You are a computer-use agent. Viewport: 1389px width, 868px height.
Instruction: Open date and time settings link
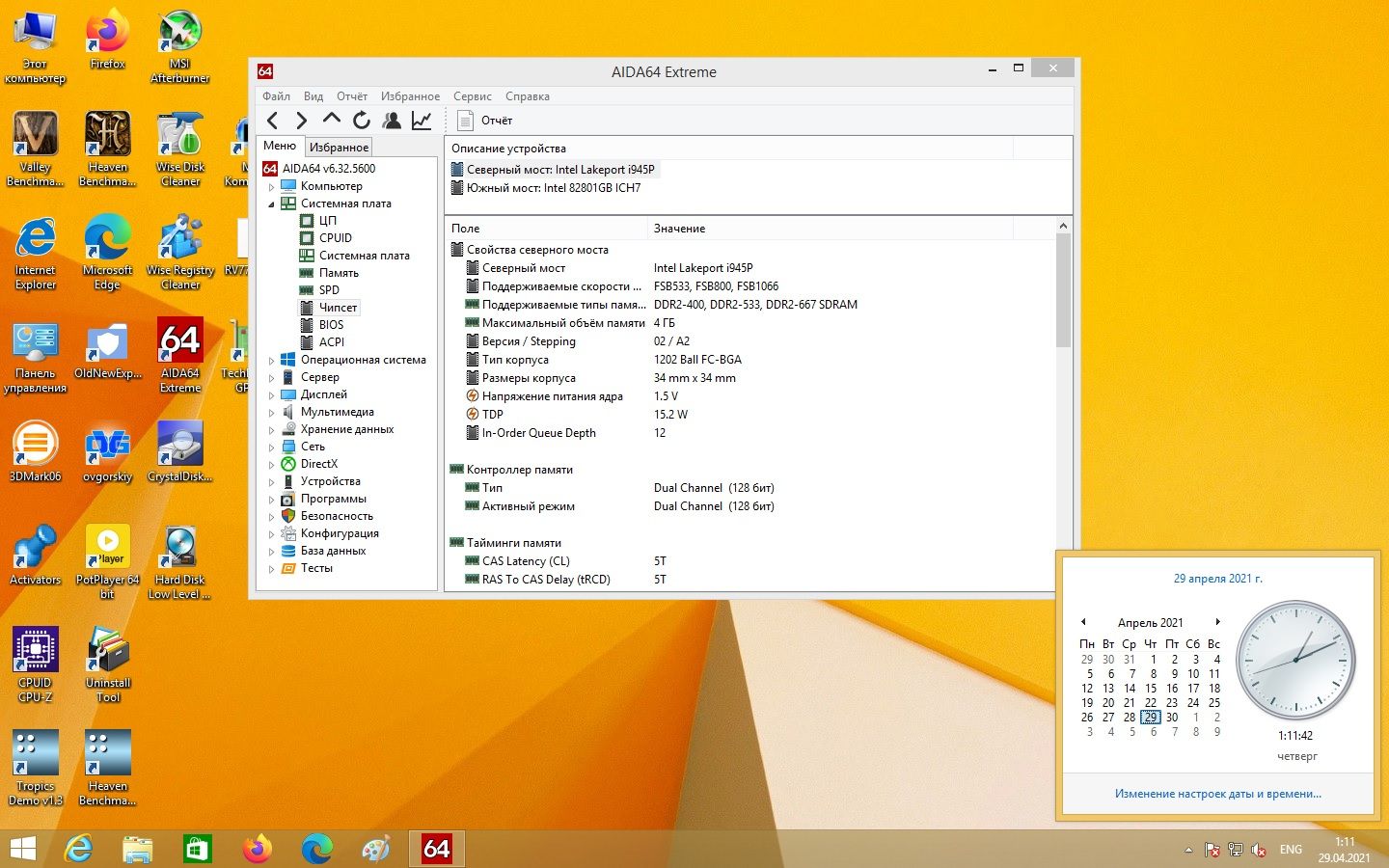[x=1218, y=794]
